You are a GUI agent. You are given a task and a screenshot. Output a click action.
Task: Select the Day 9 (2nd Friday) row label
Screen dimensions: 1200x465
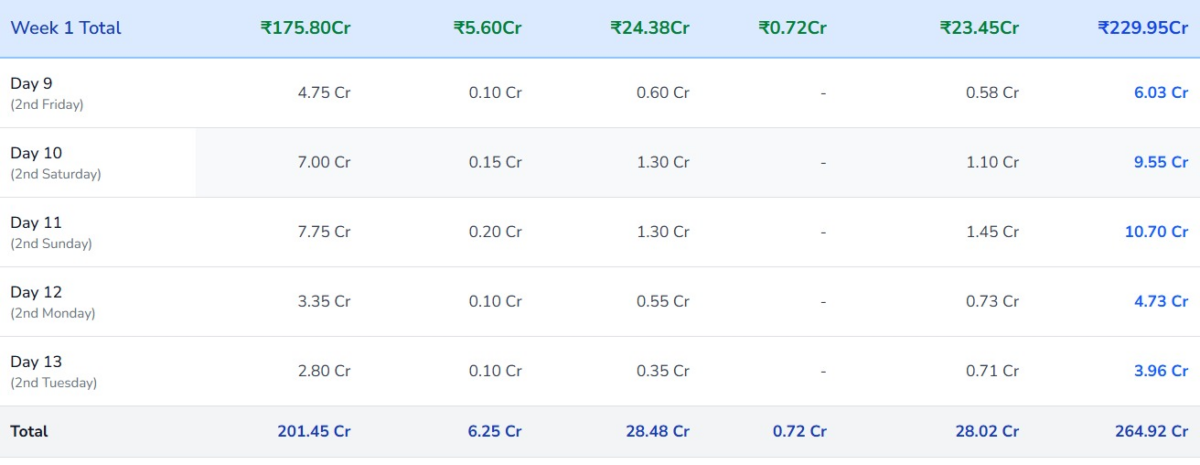coord(47,93)
